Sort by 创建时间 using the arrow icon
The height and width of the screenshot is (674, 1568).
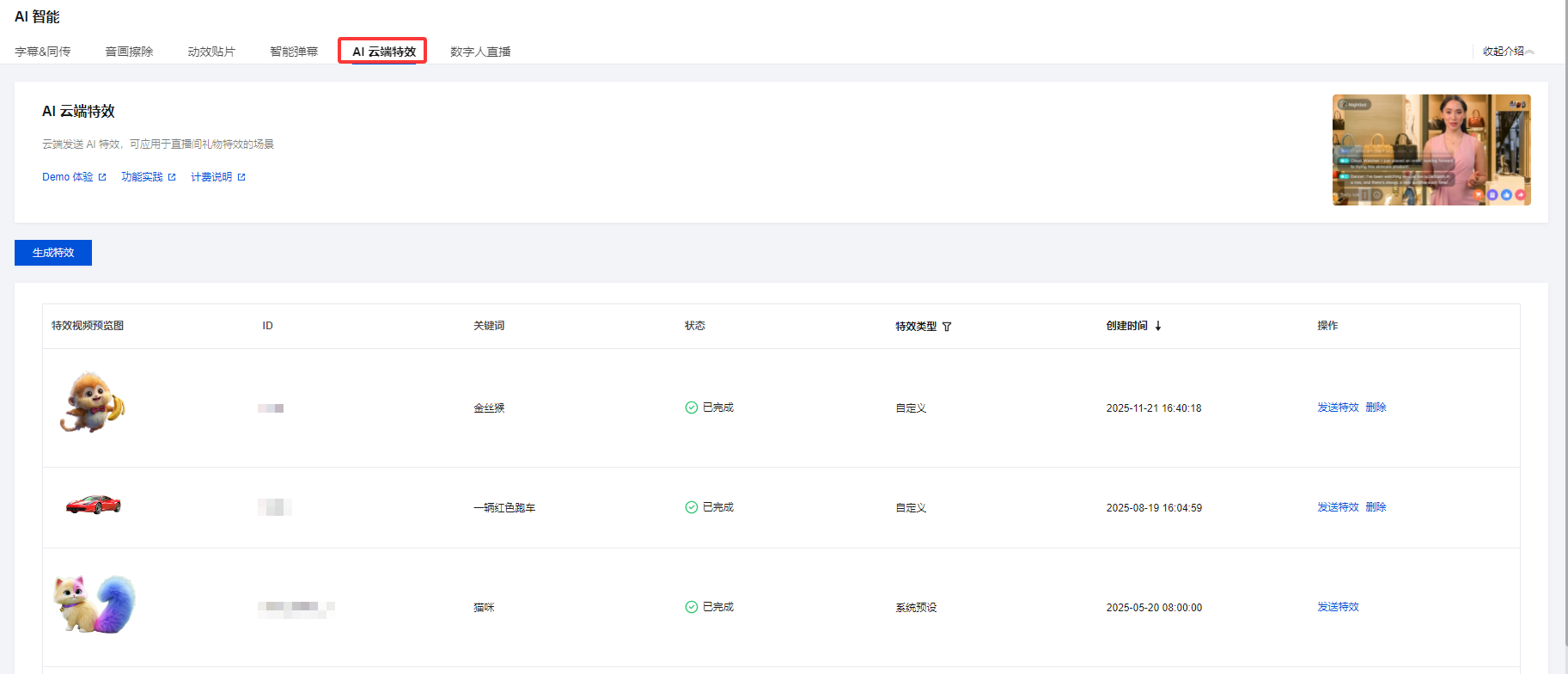[1158, 326]
